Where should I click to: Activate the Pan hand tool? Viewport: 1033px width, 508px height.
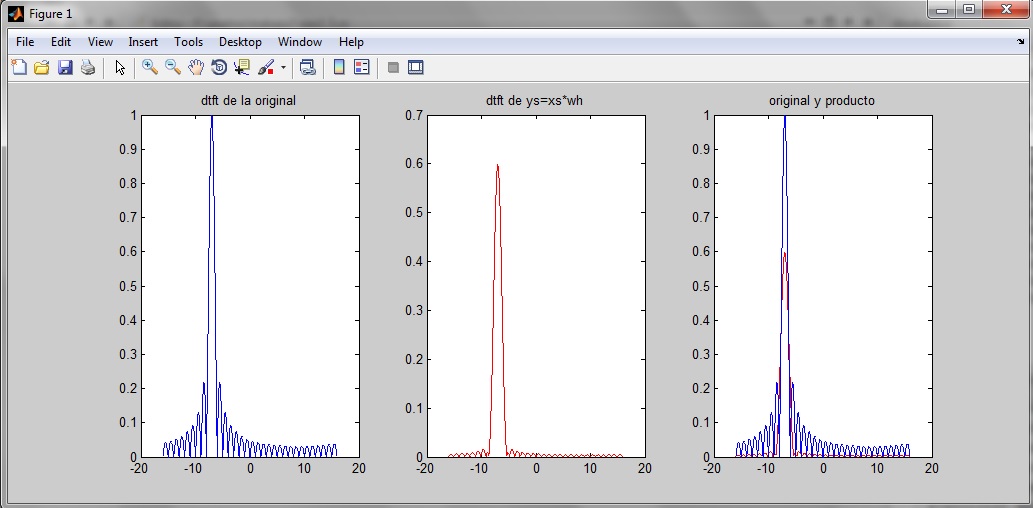[x=196, y=68]
